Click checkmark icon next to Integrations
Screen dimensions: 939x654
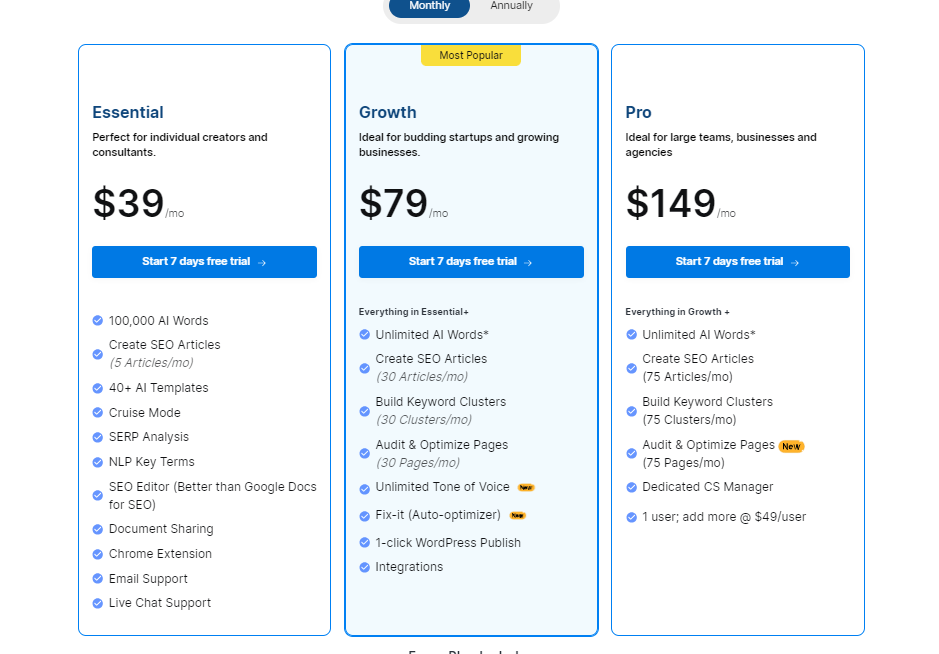point(364,567)
